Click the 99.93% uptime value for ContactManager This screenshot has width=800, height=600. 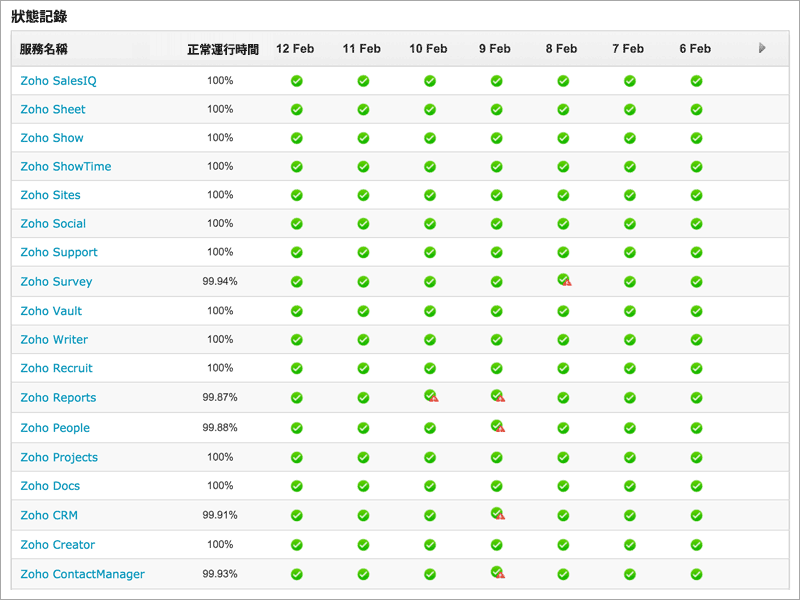click(x=220, y=573)
